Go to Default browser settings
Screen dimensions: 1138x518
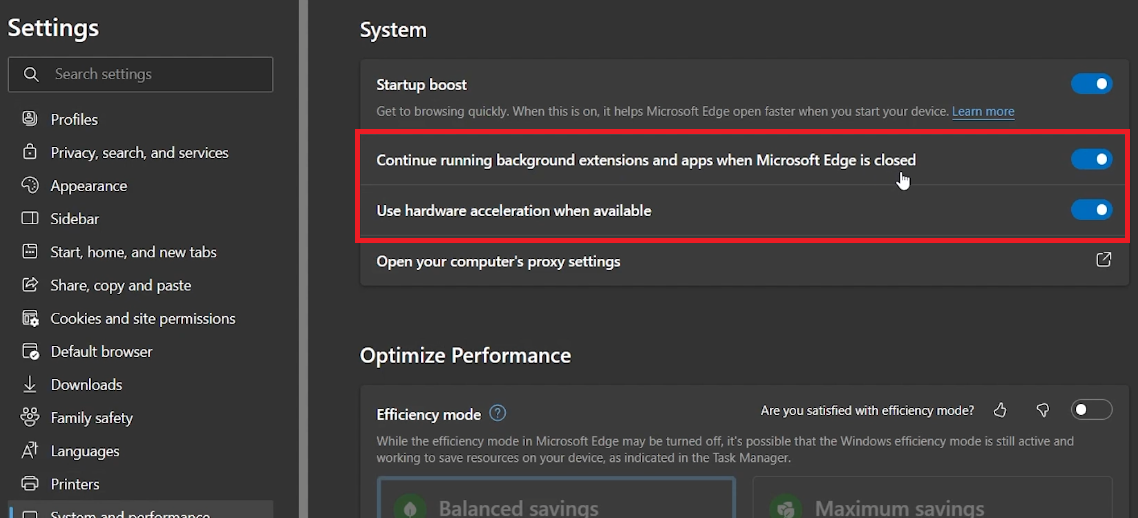pyautogui.click(x=102, y=352)
